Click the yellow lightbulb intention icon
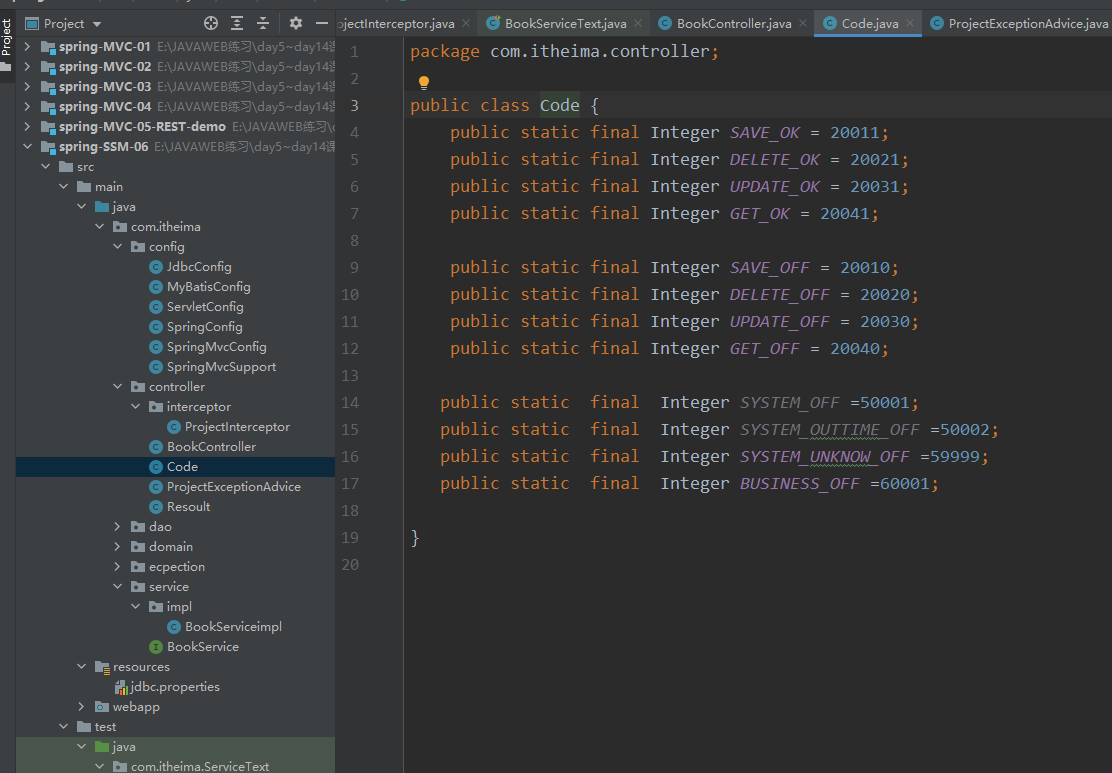Viewport: 1112px width, 773px height. click(x=423, y=82)
